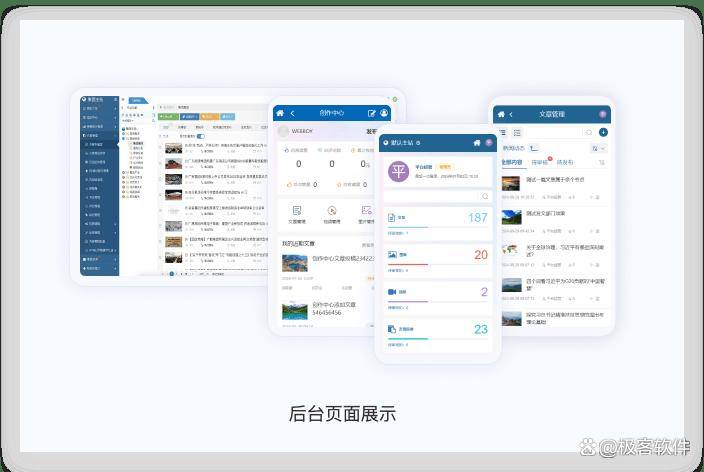Open the picture icon beside count 20
The image size is (704, 472).
tap(392, 255)
